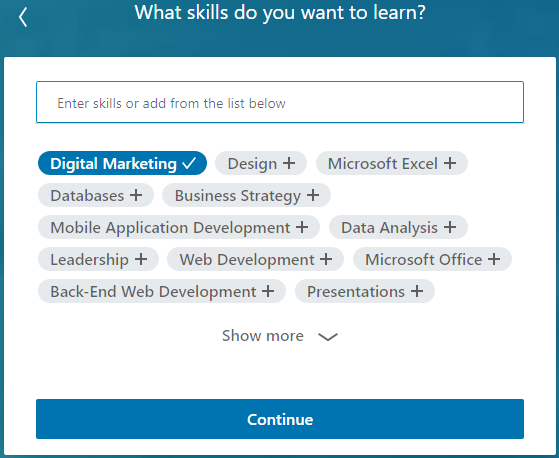Click the plus icon on Microsoft Excel
The height and width of the screenshot is (458, 559).
[x=450, y=163]
